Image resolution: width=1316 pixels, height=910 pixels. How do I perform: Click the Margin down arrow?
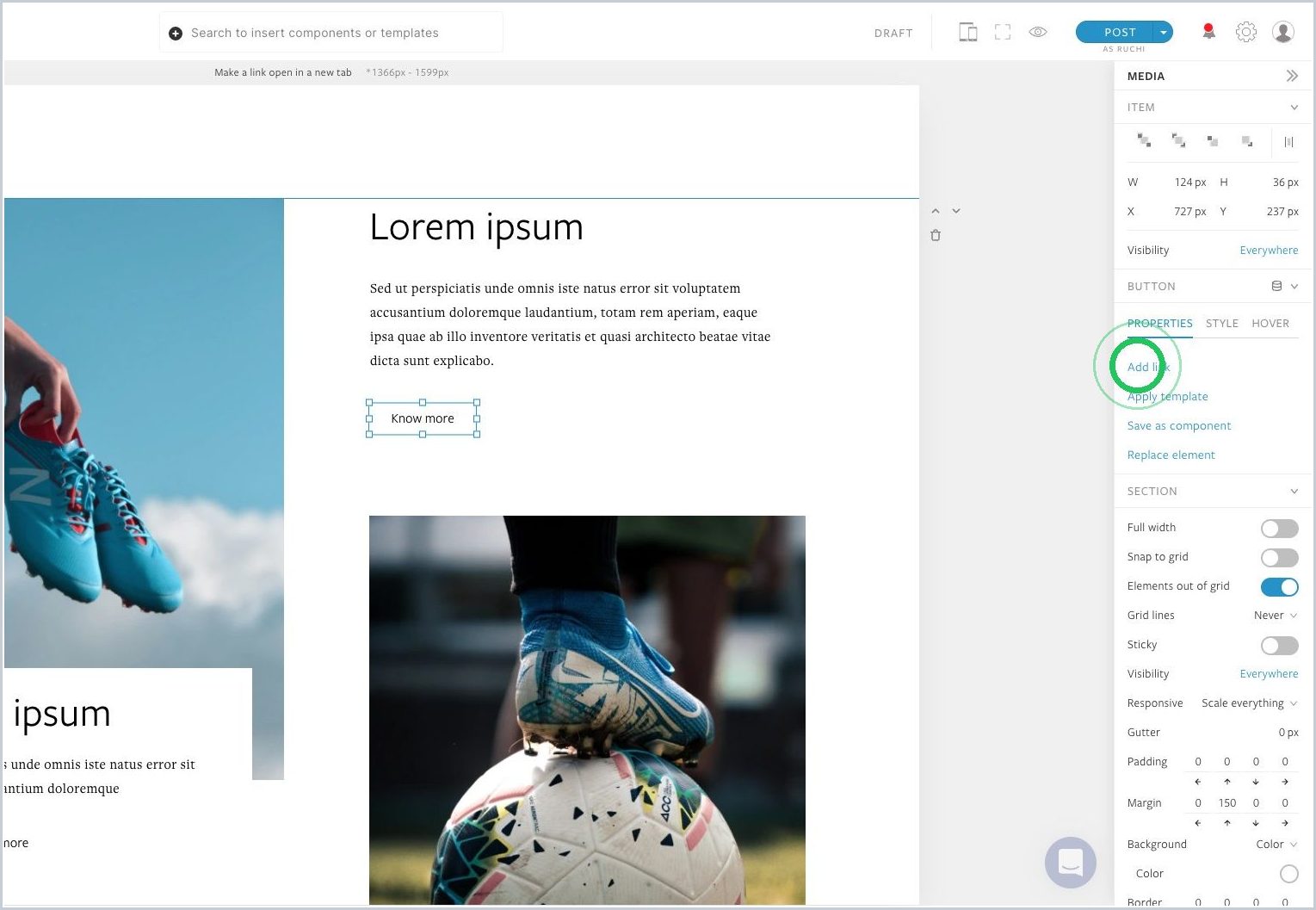tap(1256, 823)
